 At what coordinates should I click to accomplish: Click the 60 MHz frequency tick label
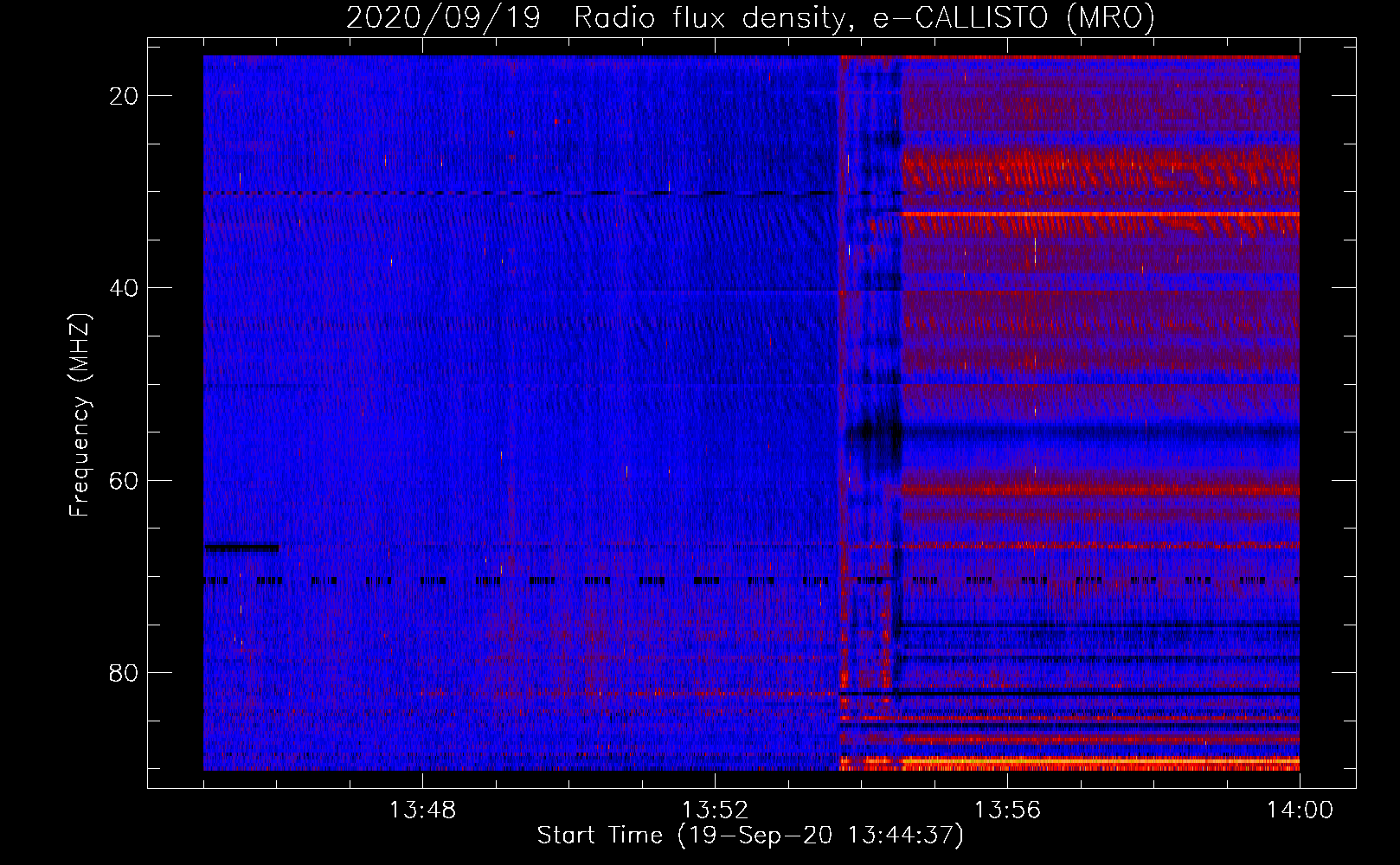pos(124,480)
